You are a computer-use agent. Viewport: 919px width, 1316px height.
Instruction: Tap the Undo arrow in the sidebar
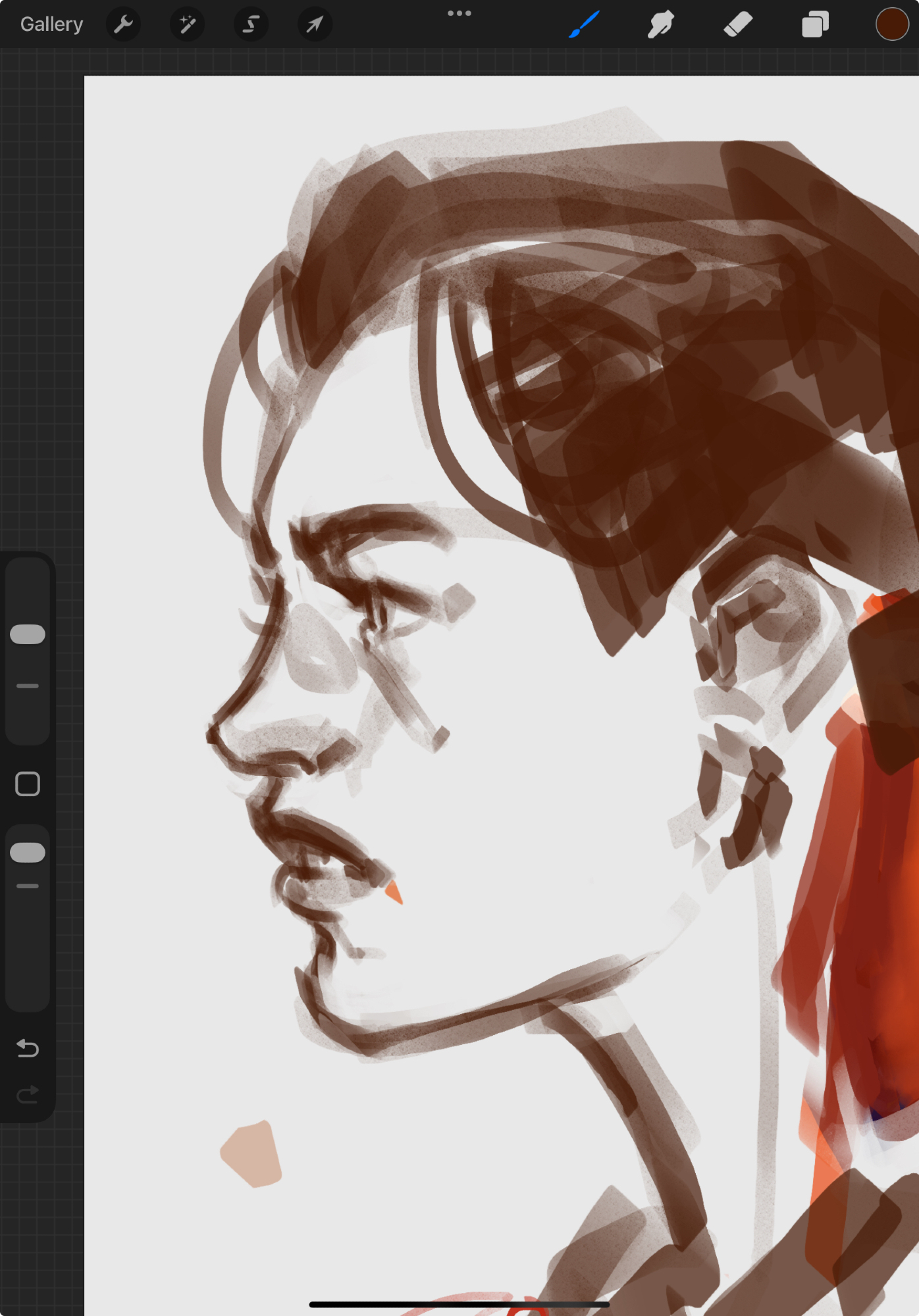[x=28, y=1048]
